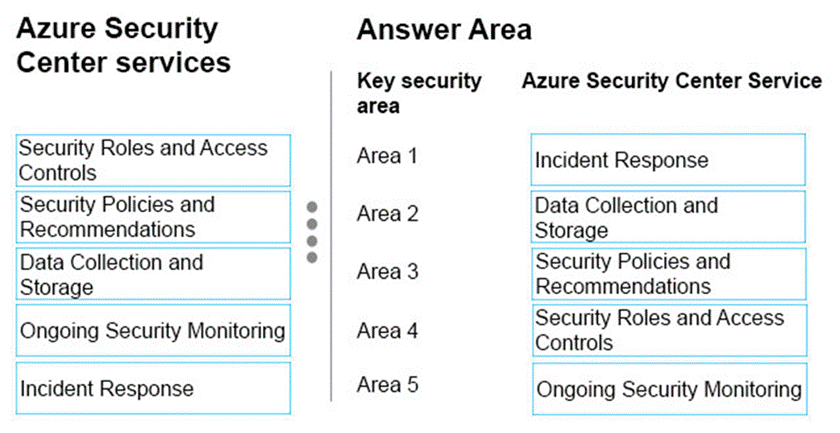840x433 pixels.
Task: Click Security Policies and Recommendations in the left services list
Action: [153, 217]
